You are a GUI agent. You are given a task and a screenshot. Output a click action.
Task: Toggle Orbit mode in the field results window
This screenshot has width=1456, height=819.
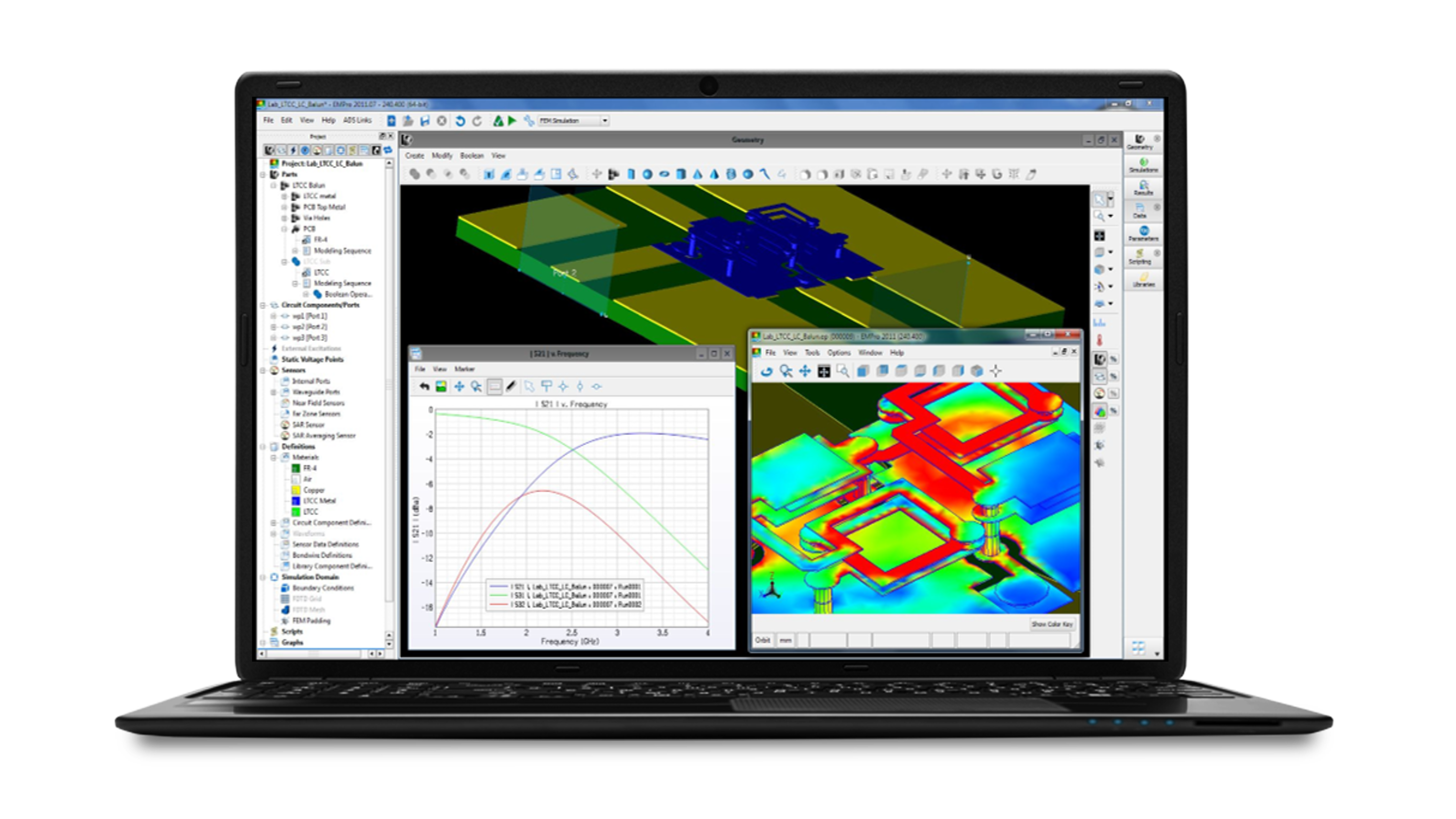pos(763,640)
